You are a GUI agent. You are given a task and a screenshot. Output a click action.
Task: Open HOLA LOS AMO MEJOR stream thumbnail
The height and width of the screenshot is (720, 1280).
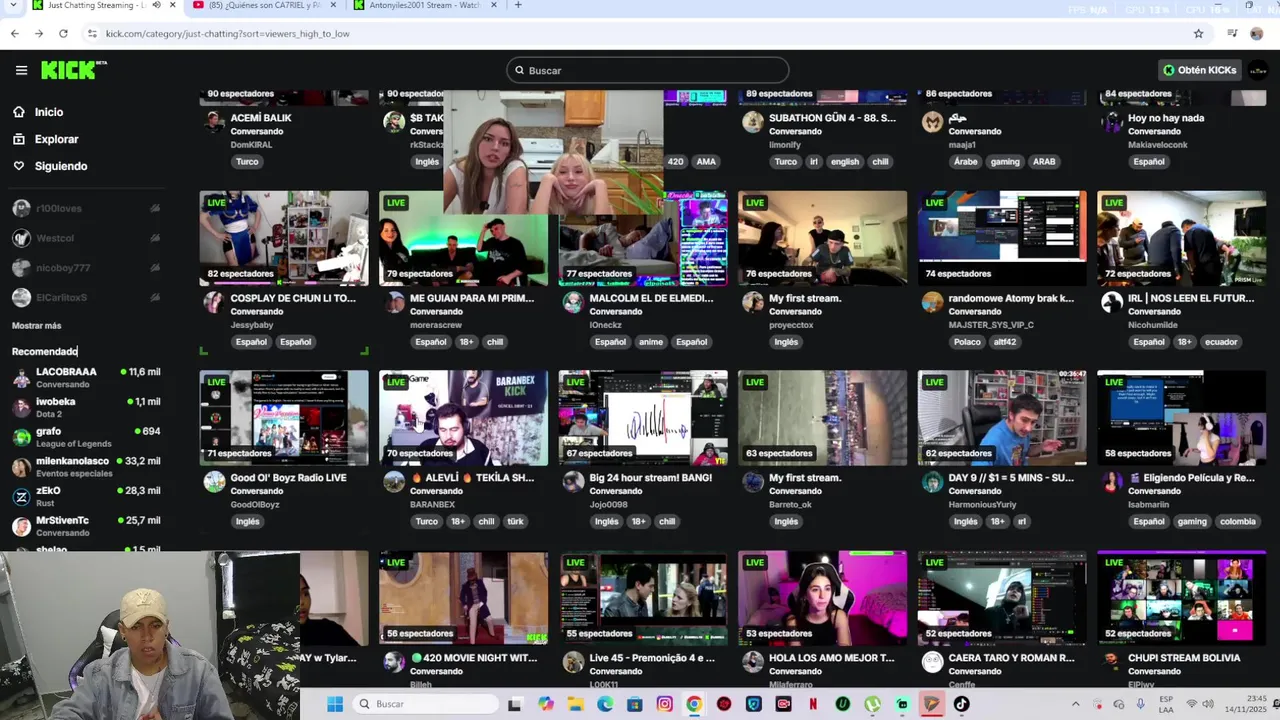click(x=822, y=598)
